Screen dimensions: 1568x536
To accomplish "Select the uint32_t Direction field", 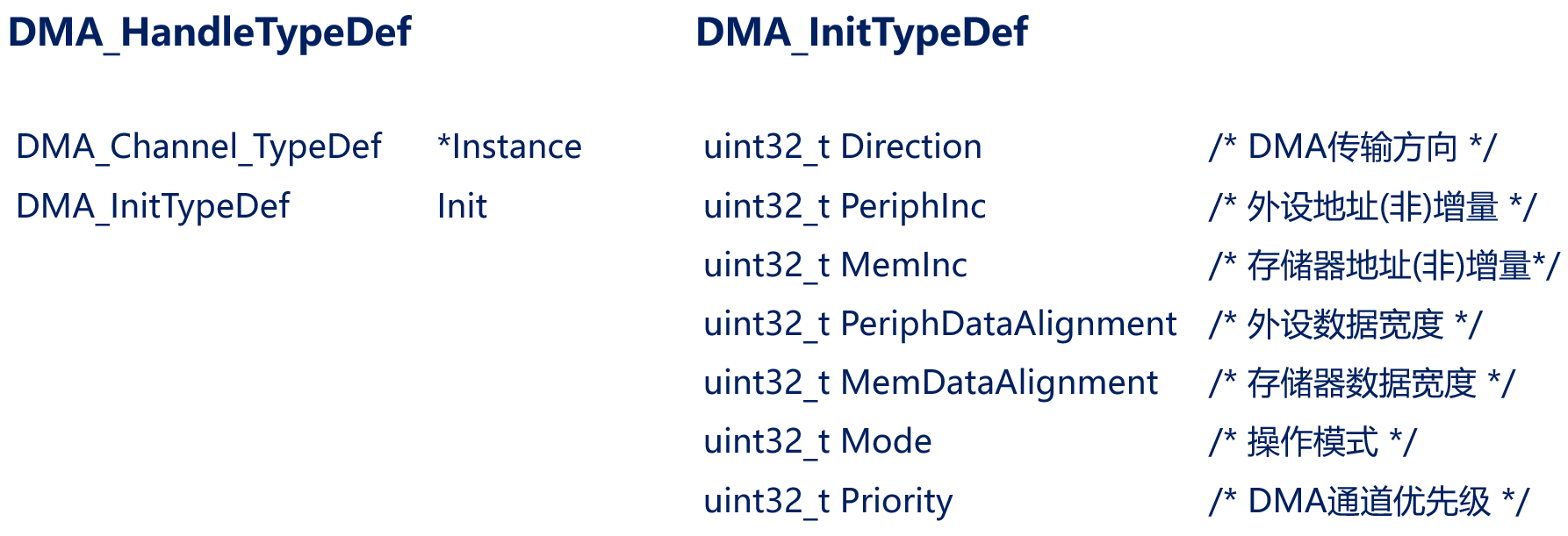I will (x=843, y=147).
